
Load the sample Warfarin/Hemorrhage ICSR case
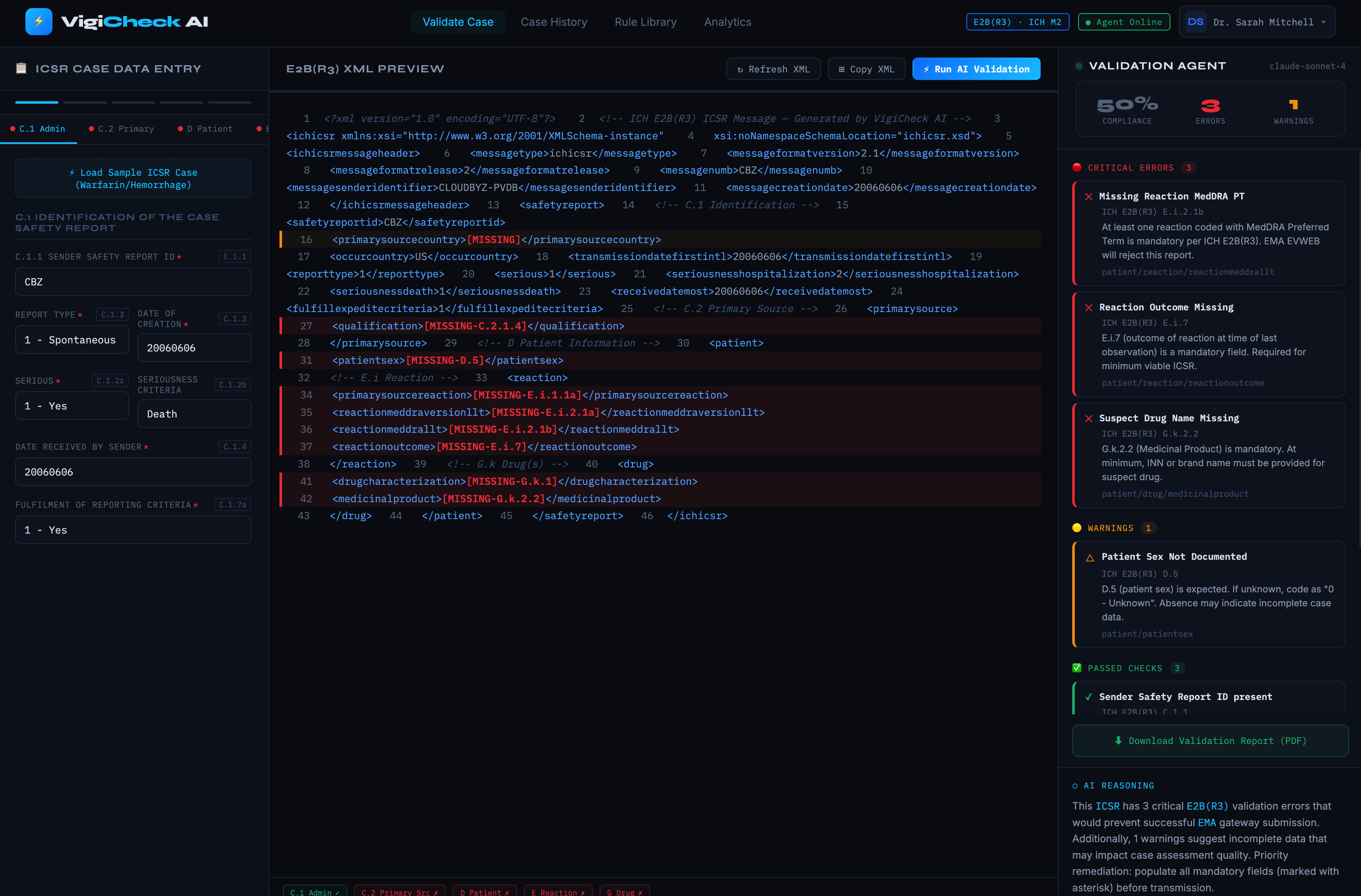pos(133,178)
